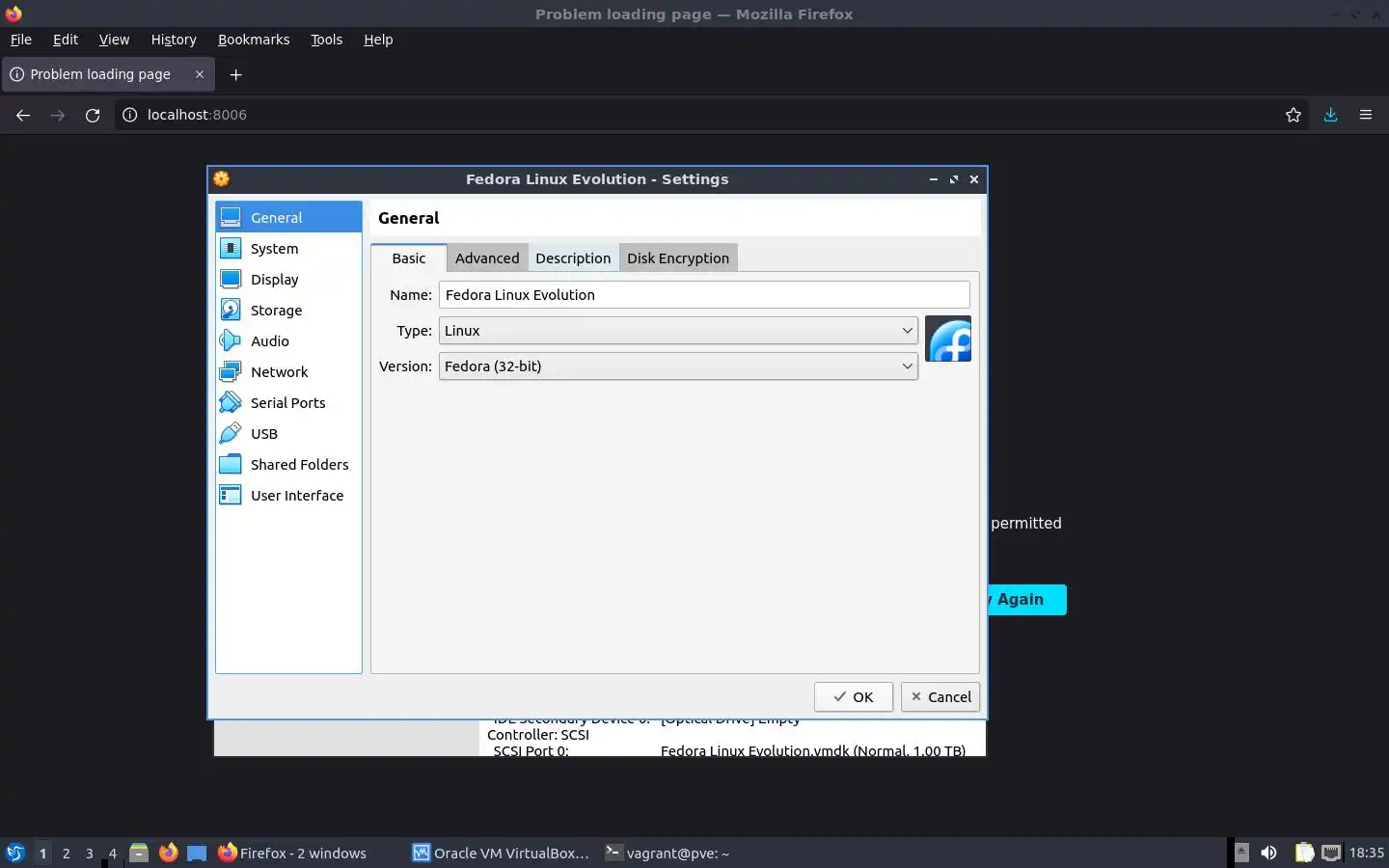Switch to workspace 3 in taskbar
Image resolution: width=1389 pixels, height=868 pixels.
point(90,853)
